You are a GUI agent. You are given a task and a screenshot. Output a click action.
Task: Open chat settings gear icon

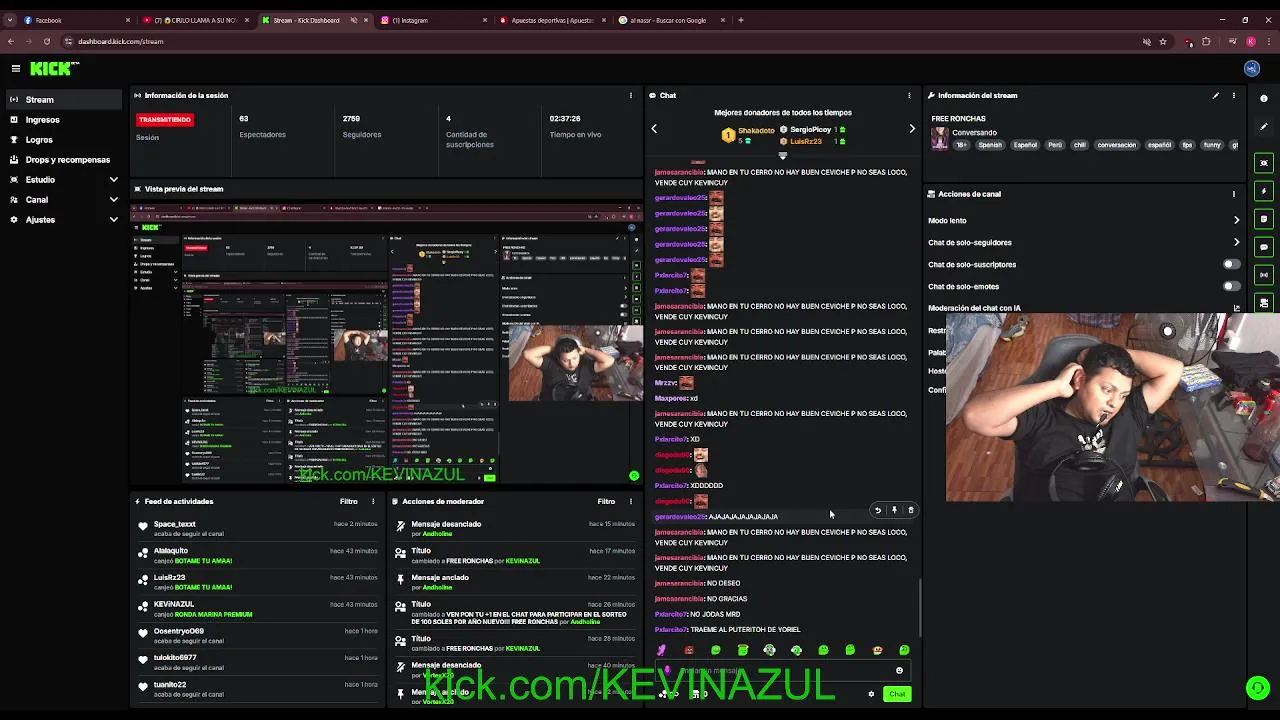pyautogui.click(x=871, y=694)
